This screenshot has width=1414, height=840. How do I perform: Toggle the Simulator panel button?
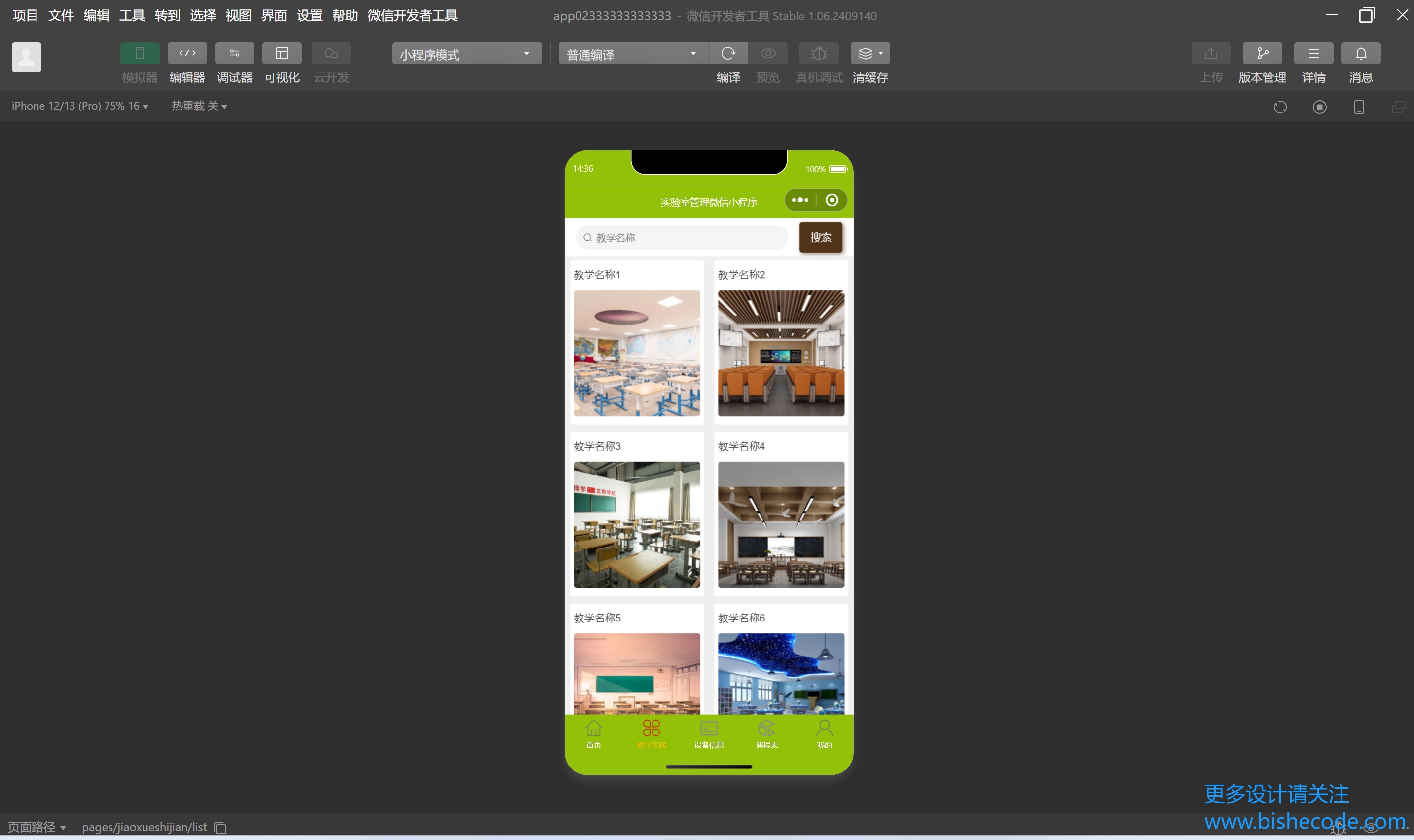tap(140, 54)
